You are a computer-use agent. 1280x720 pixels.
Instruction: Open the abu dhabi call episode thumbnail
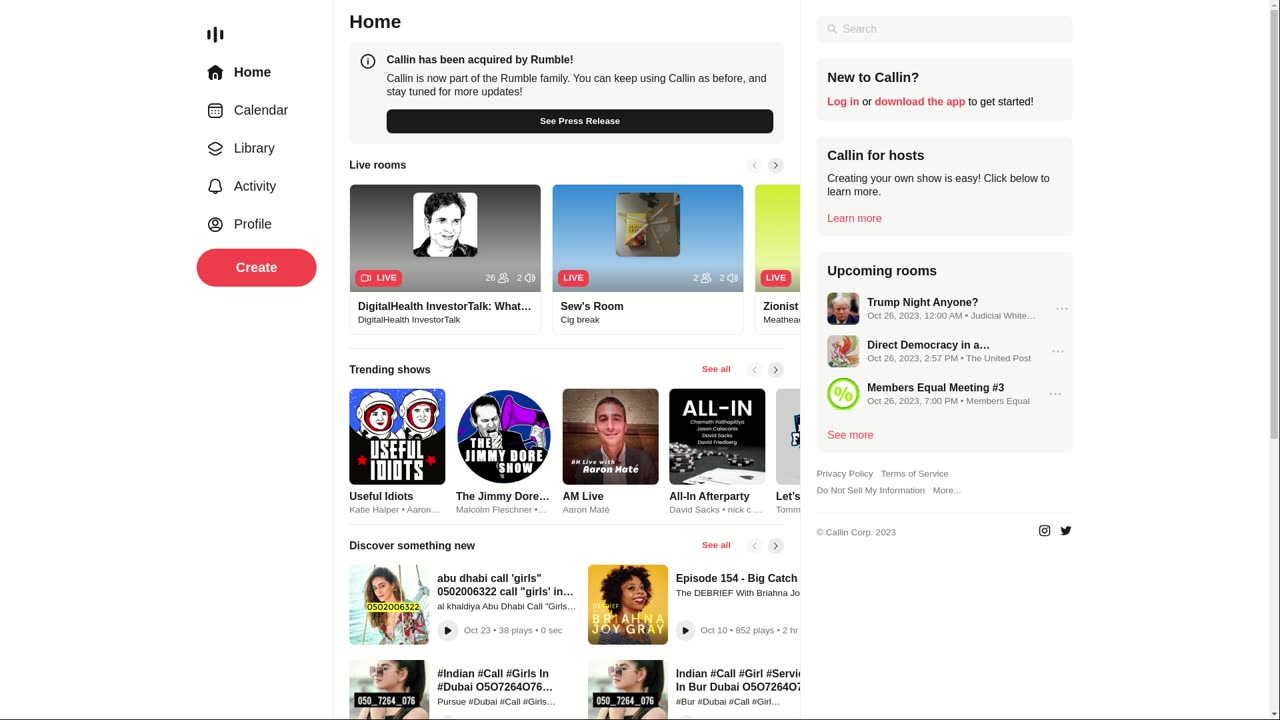point(389,605)
